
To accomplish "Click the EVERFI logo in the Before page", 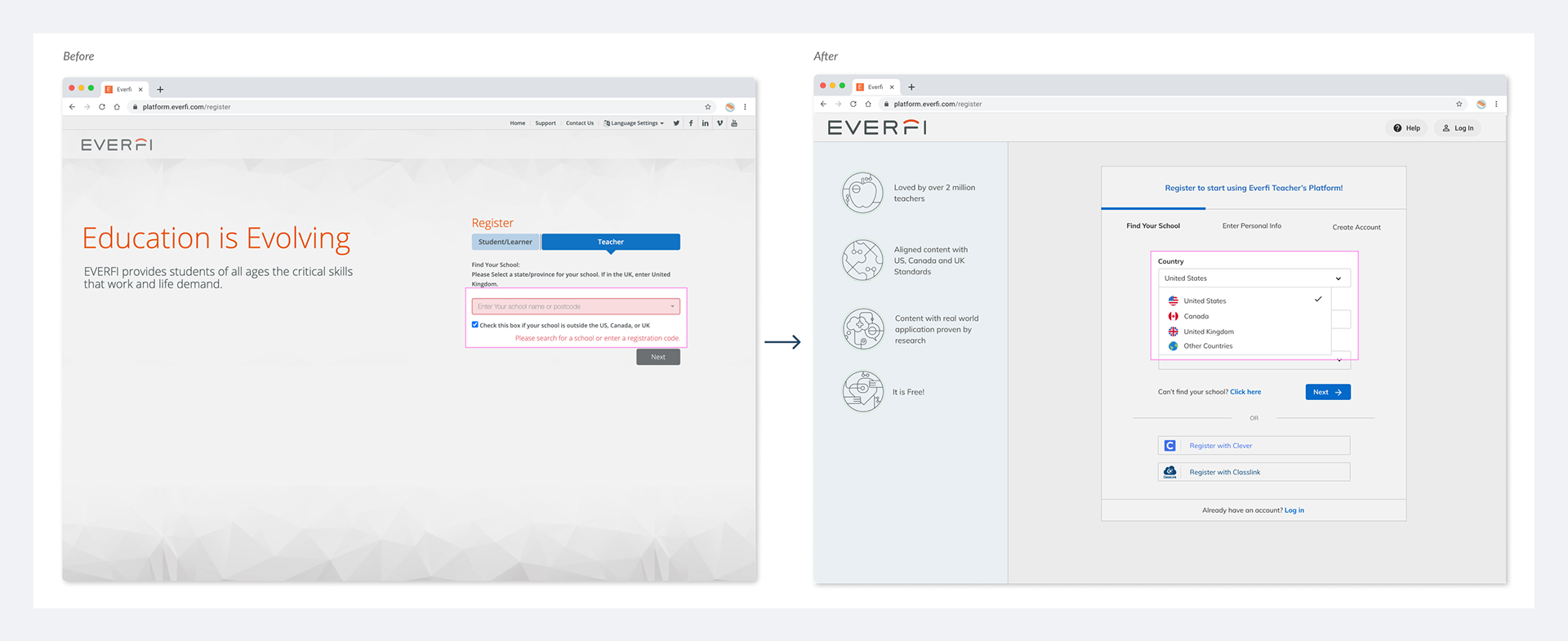I will click(x=117, y=145).
